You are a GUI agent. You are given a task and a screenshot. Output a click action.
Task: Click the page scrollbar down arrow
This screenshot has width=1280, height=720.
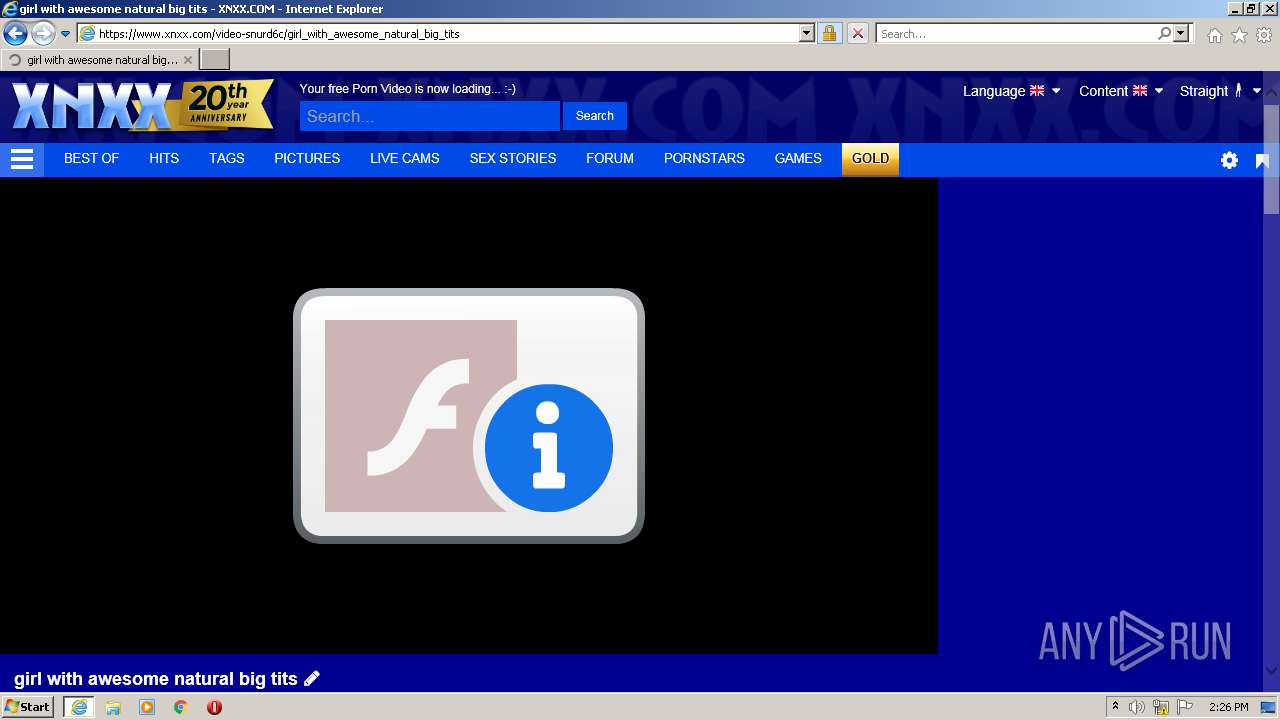point(1271,670)
